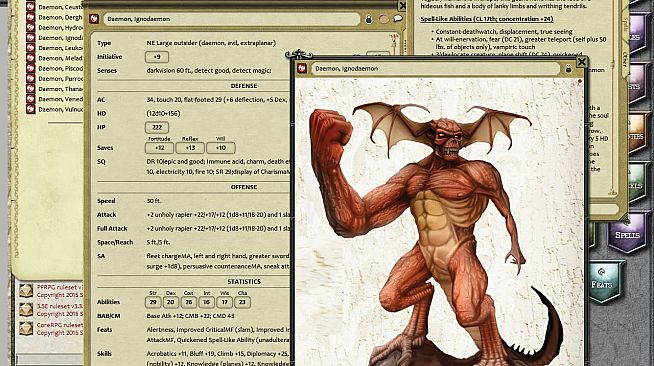The image size is (654, 366).
Task: Click the PFRPG ruleset dice icon
Action: coord(26,291)
